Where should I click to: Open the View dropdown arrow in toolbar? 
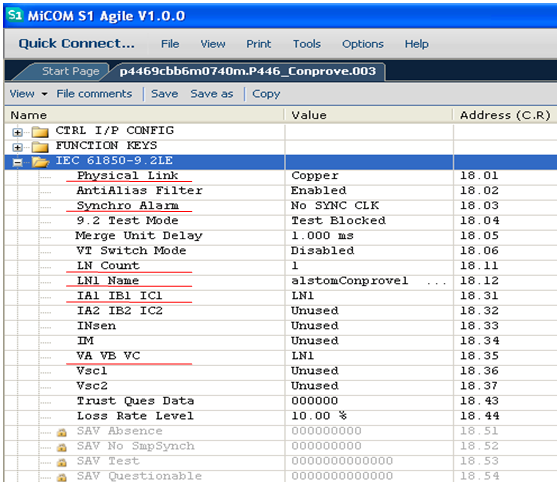coord(44,94)
